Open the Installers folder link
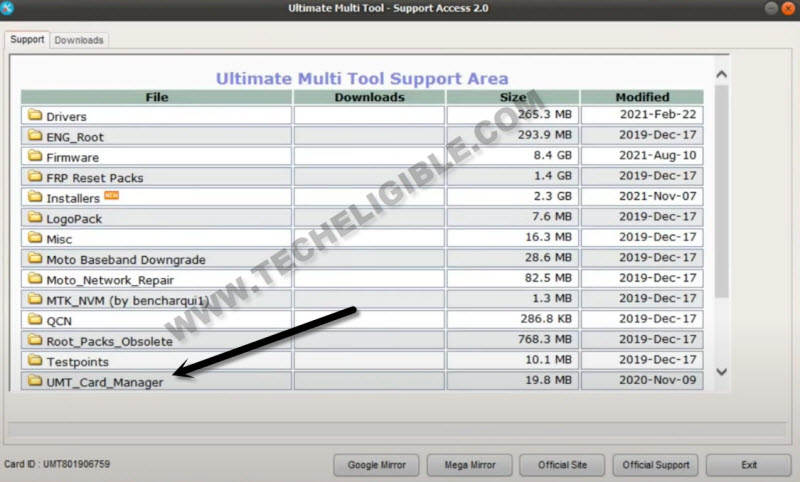This screenshot has width=800, height=482. tap(73, 198)
